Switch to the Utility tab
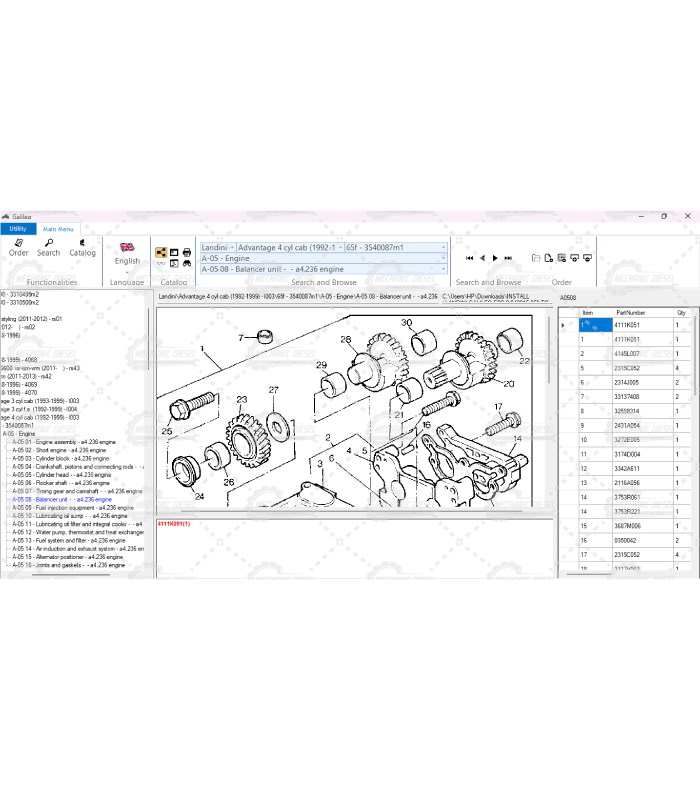 18,229
